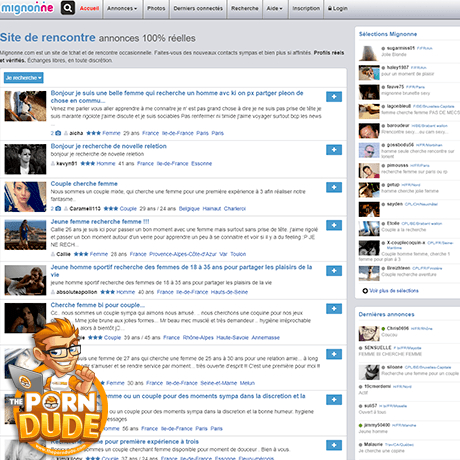Click username absoluteapollon in listing

(x=77, y=292)
